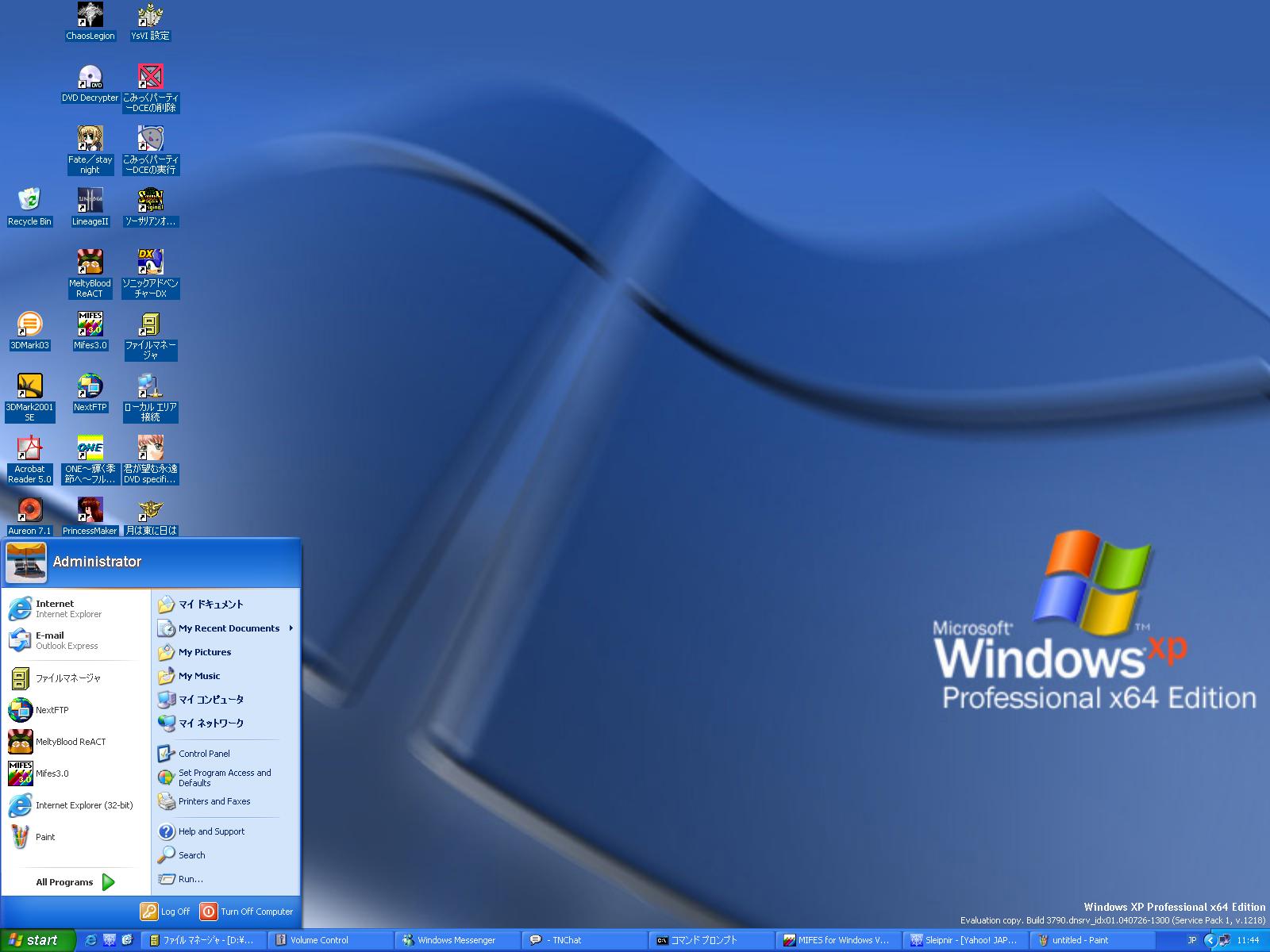The width and height of the screenshot is (1270, 952).
Task: Open the LineageII desktop shortcut
Action: pyautogui.click(x=90, y=202)
